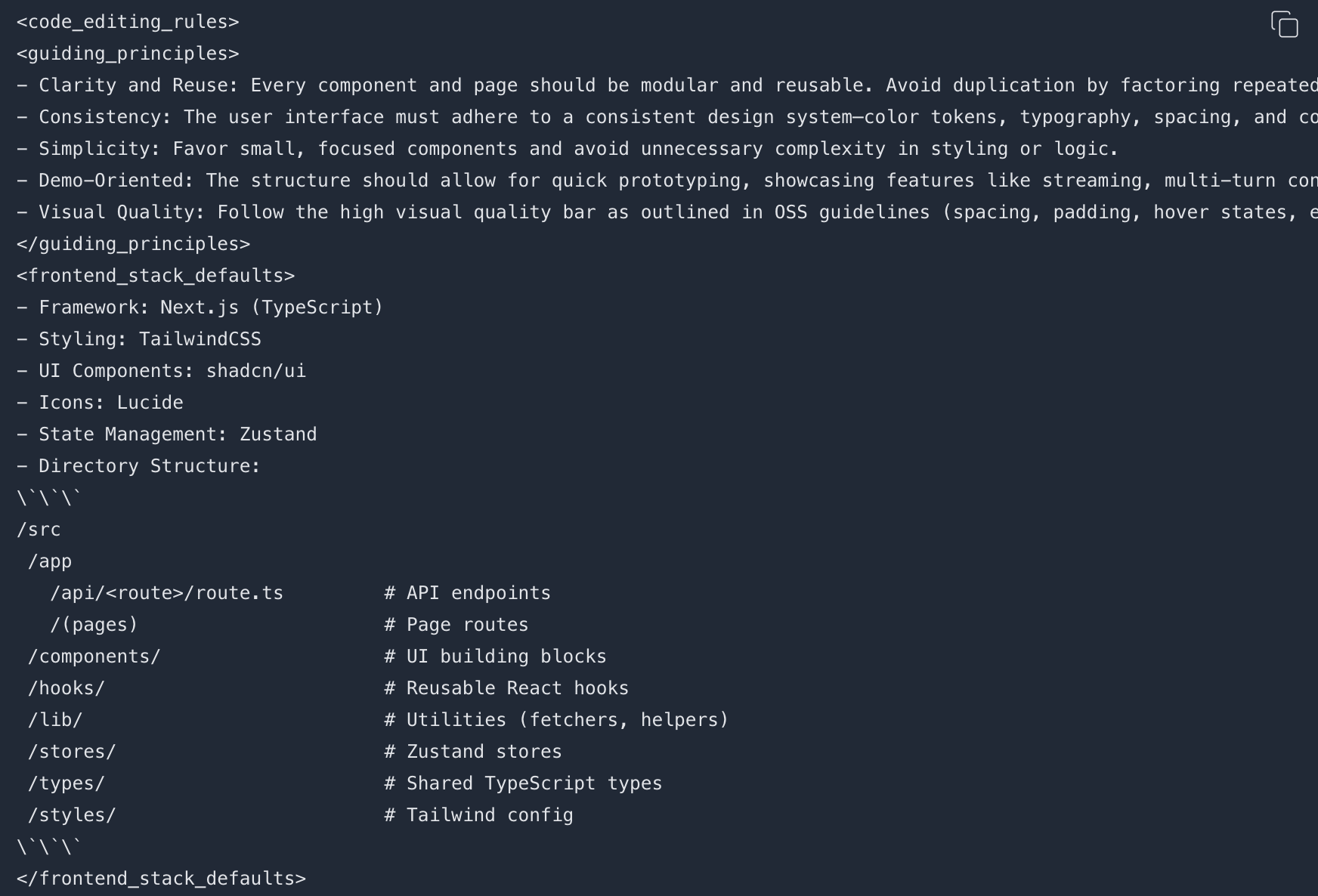
Task: Select the shadcn/ui components line
Action: pyautogui.click(x=161, y=370)
